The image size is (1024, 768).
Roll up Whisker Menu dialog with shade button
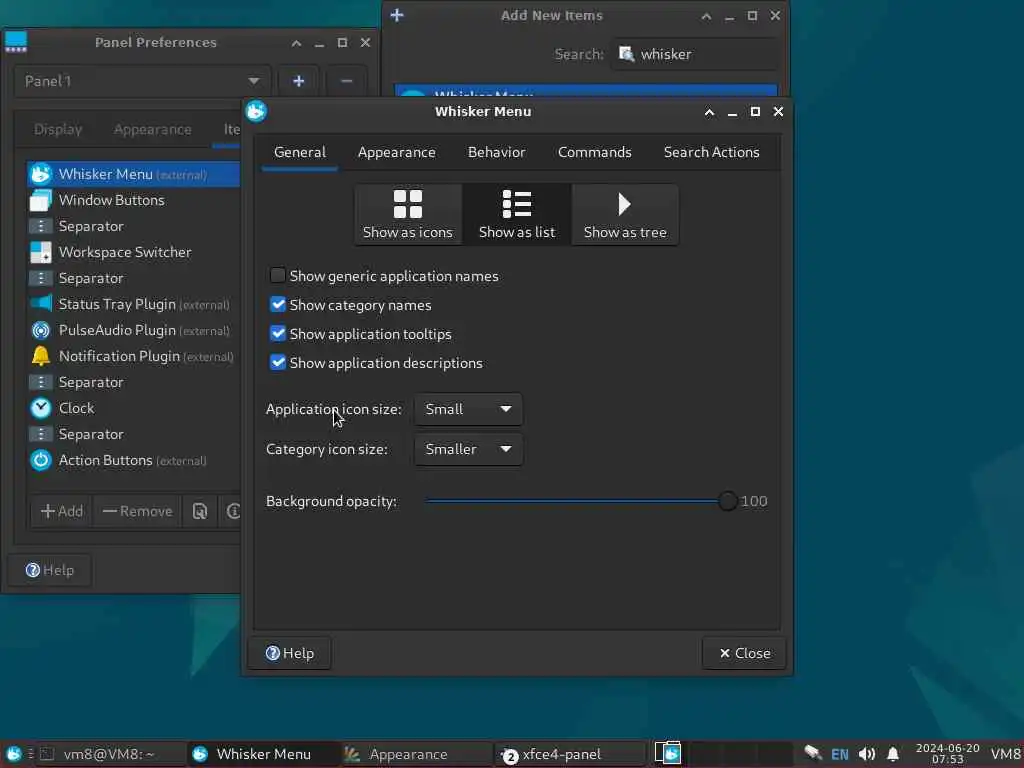pos(709,112)
